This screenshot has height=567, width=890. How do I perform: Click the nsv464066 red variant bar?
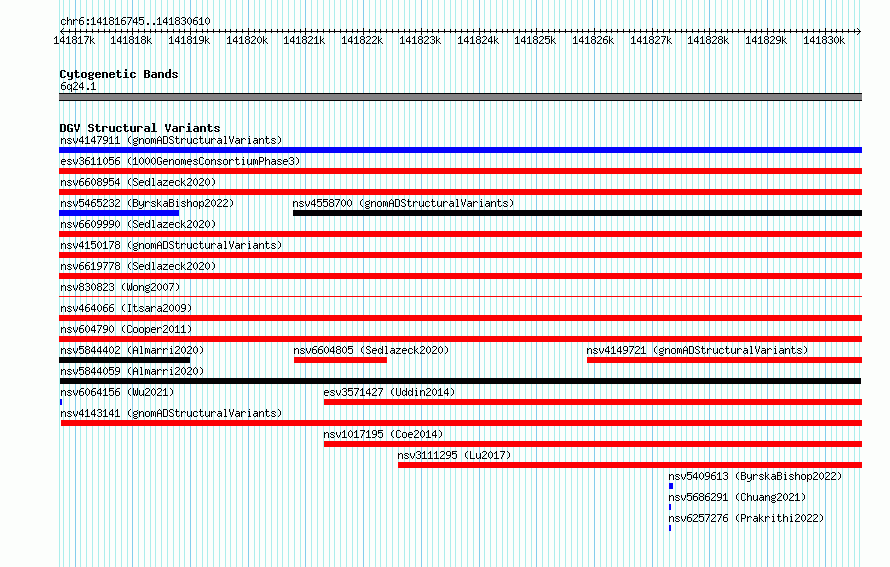tap(460, 318)
